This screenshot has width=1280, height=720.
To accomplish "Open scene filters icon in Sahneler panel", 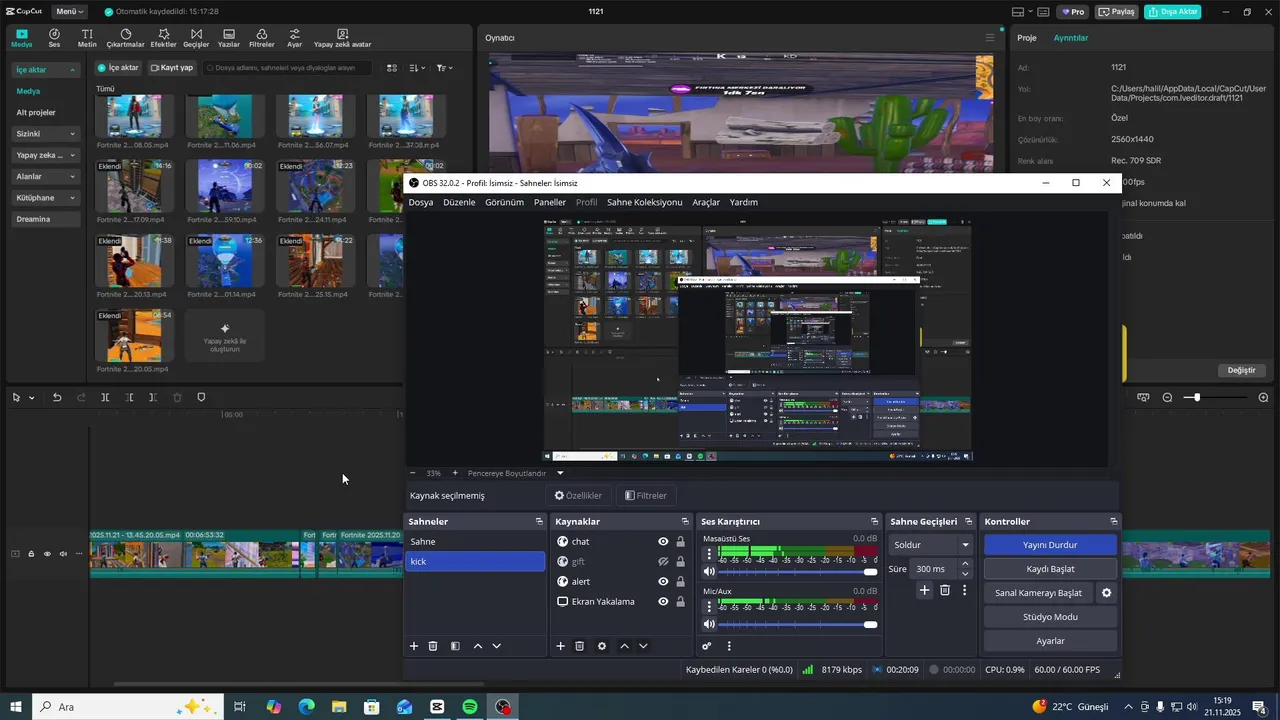I will click(455, 646).
